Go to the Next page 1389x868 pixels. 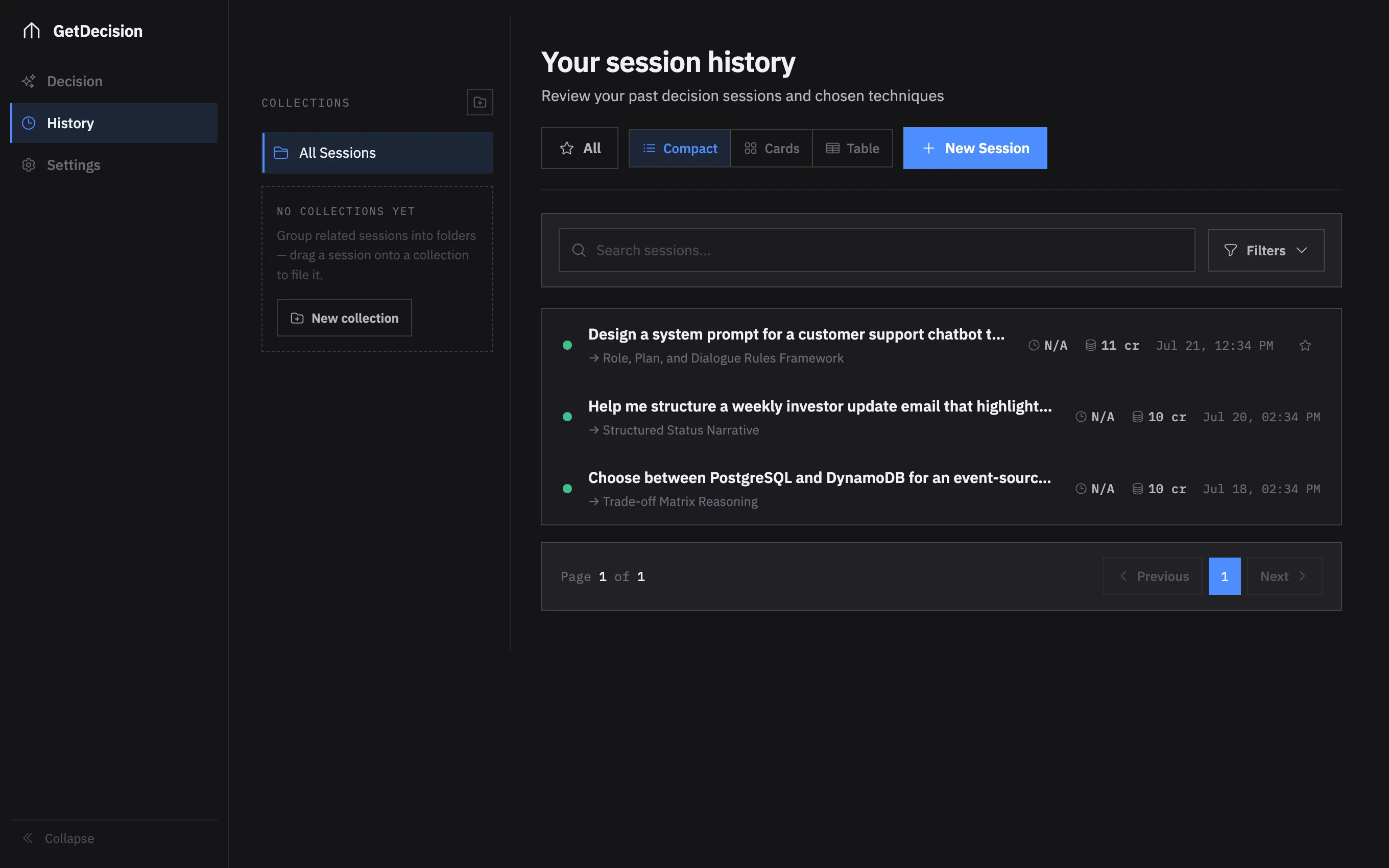pyautogui.click(x=1284, y=576)
